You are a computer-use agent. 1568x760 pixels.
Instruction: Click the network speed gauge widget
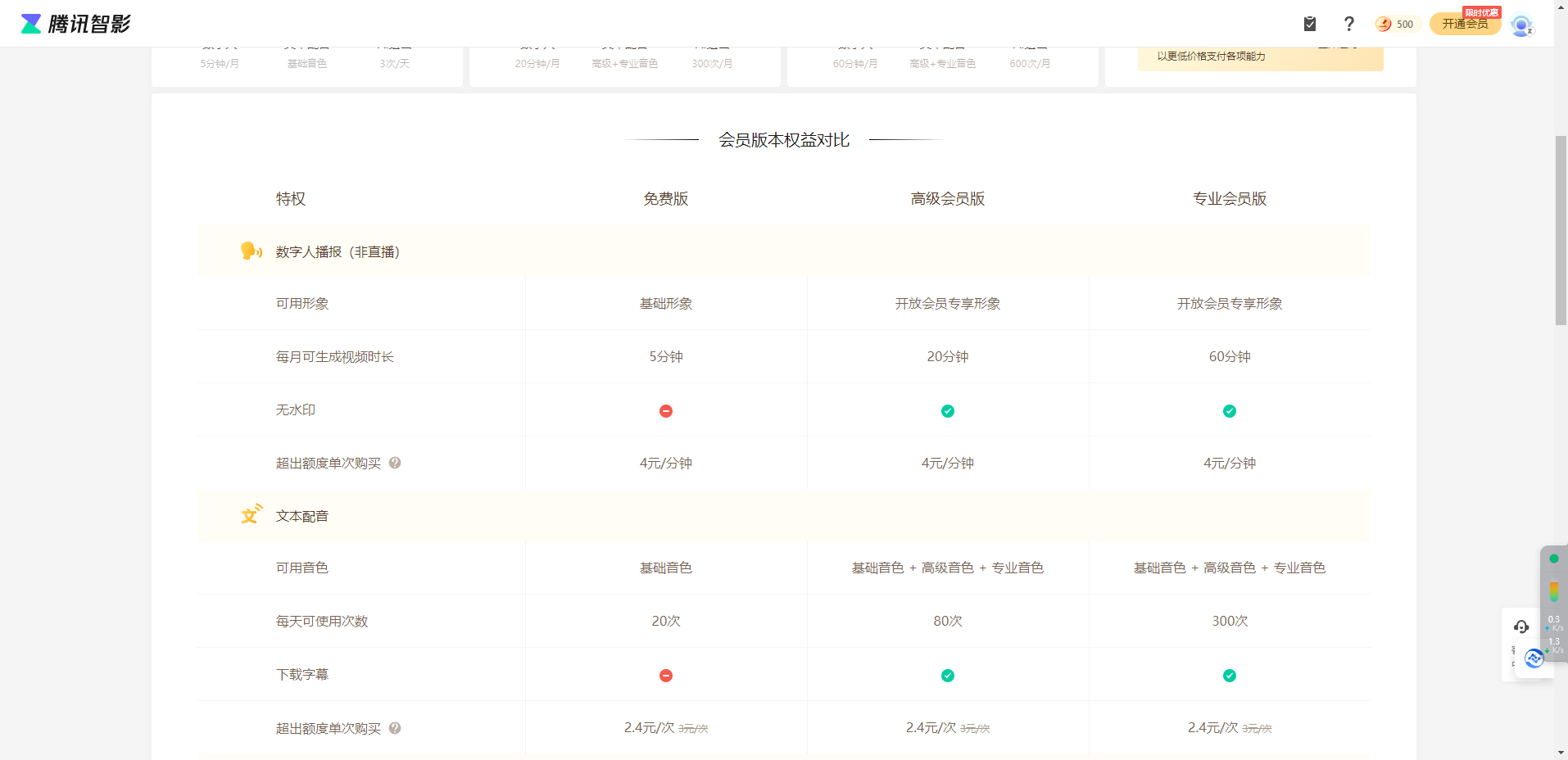coord(1553,590)
